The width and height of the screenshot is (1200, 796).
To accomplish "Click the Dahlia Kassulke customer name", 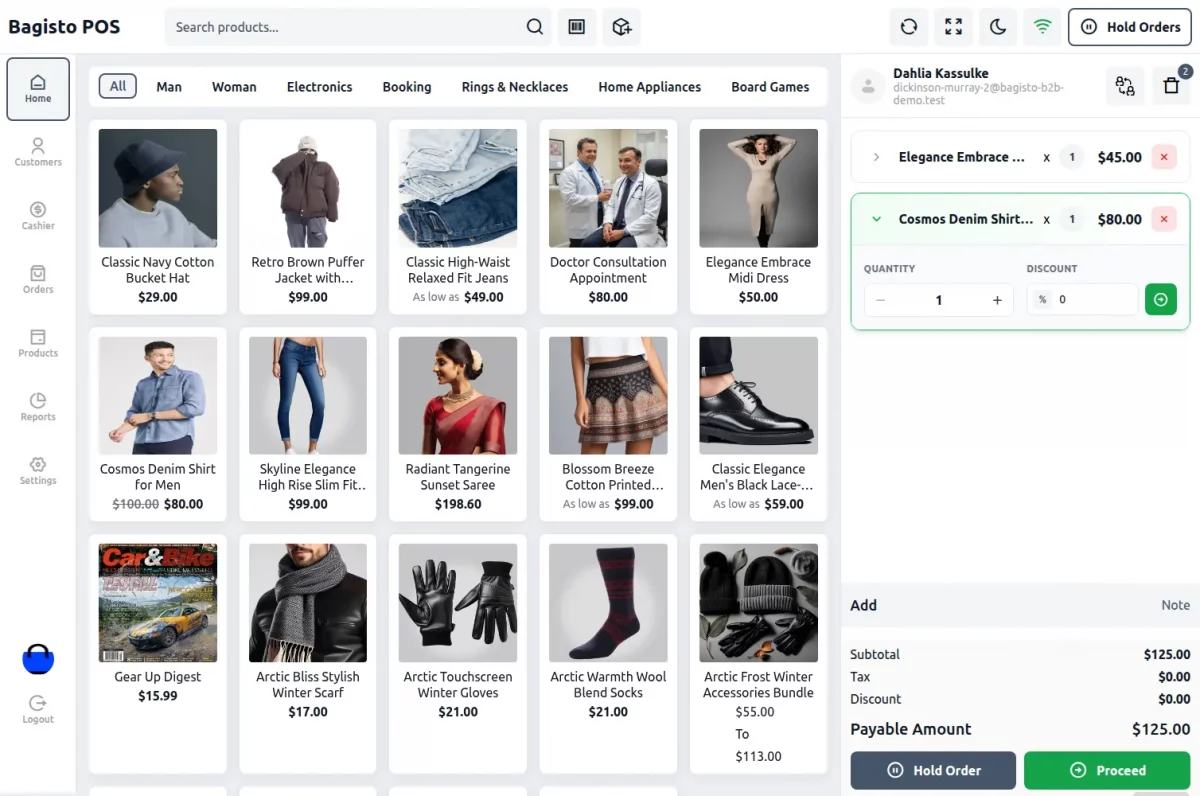I will (x=941, y=73).
